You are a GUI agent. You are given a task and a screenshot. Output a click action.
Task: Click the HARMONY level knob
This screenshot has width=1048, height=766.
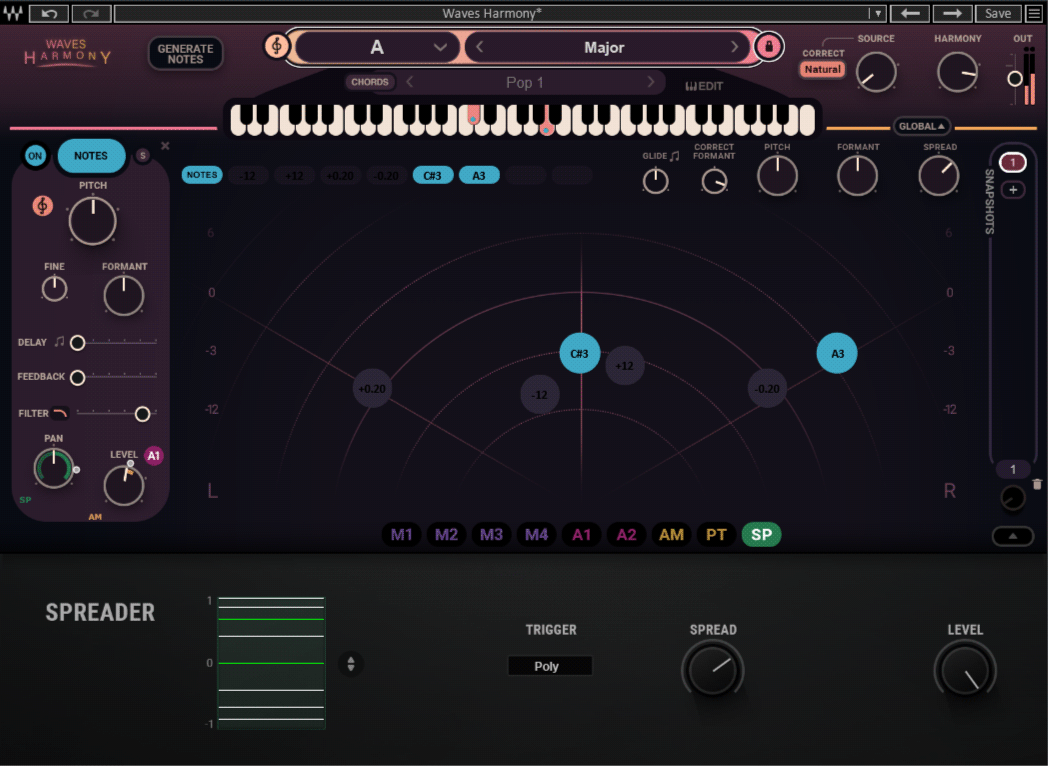click(957, 72)
